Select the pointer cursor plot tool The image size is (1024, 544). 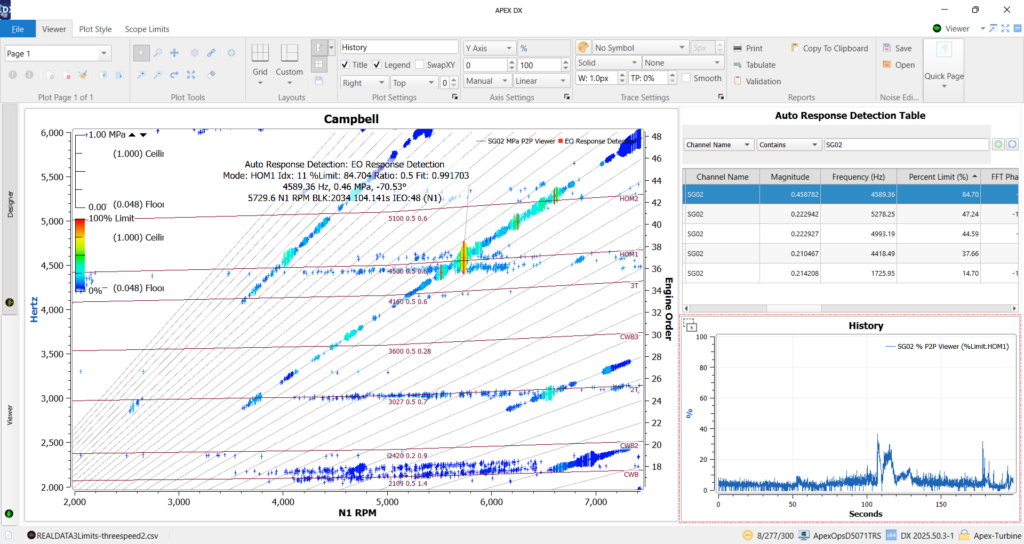pos(142,53)
